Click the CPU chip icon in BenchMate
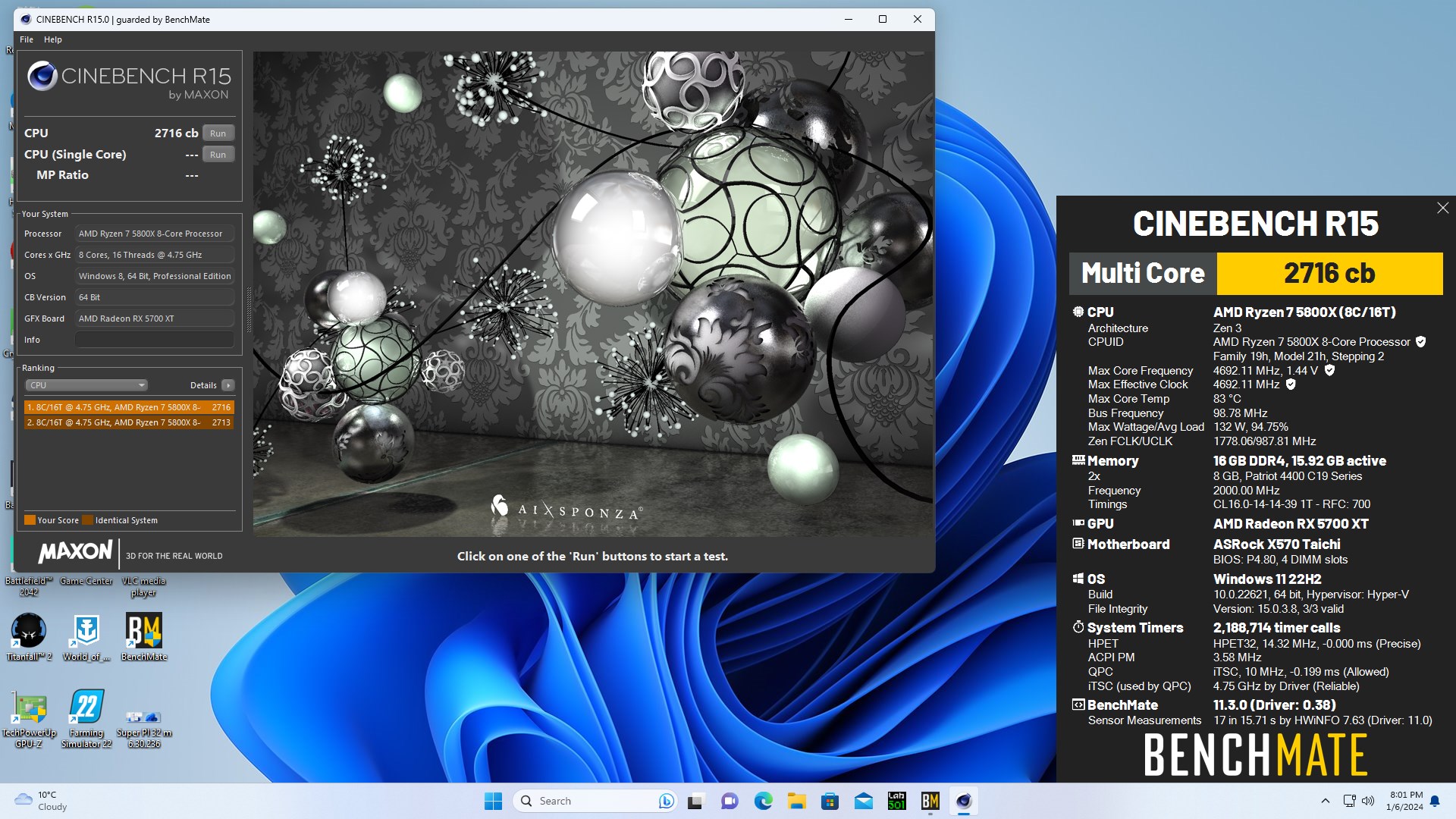Image resolution: width=1456 pixels, height=819 pixels. [x=1078, y=312]
